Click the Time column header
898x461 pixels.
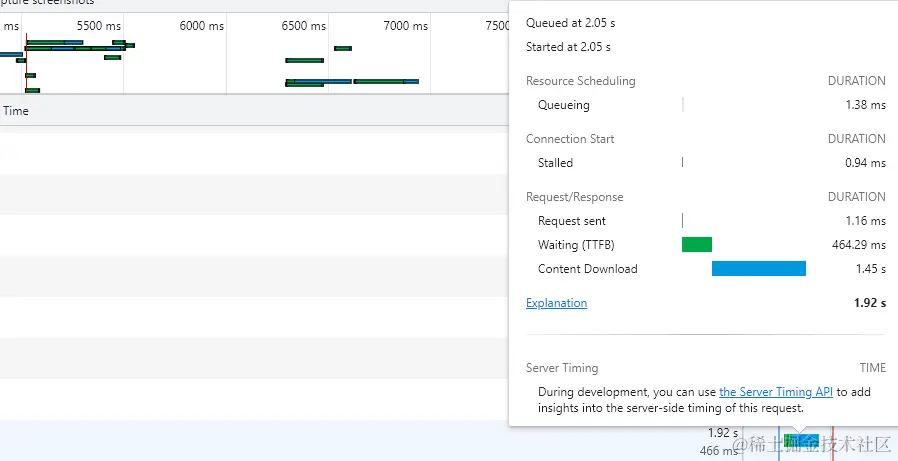click(16, 111)
